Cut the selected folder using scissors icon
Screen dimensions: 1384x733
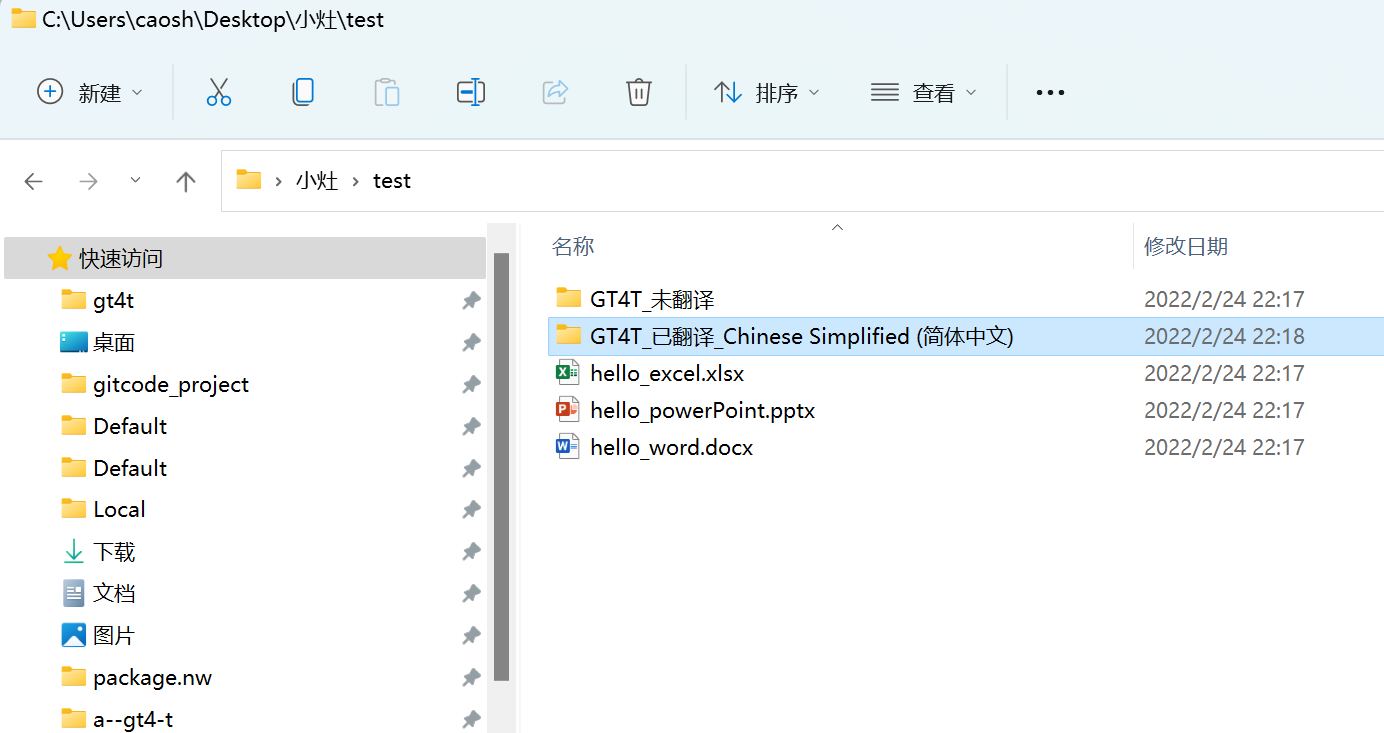tap(219, 92)
